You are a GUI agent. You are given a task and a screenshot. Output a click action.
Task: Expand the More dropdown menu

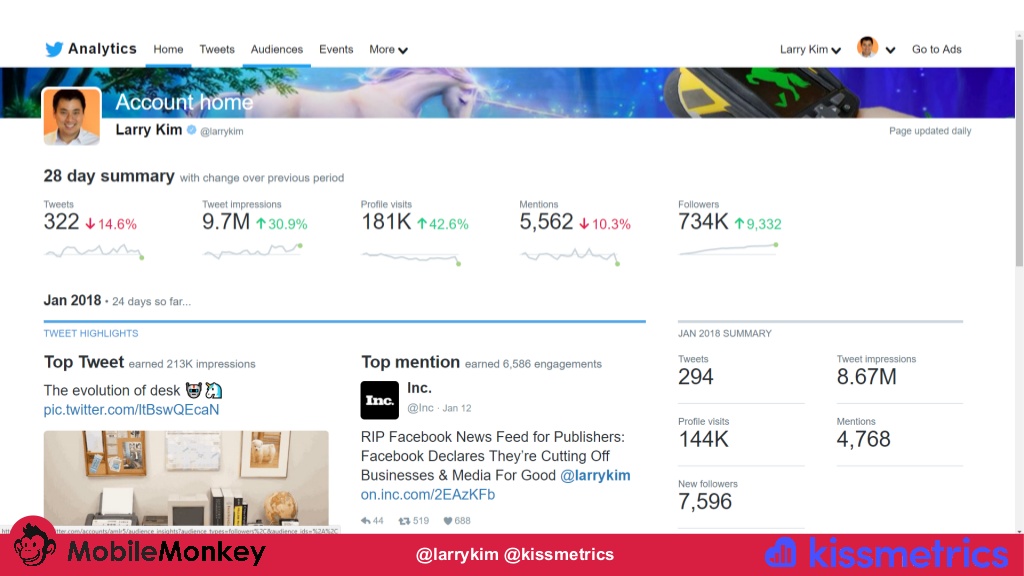point(388,49)
